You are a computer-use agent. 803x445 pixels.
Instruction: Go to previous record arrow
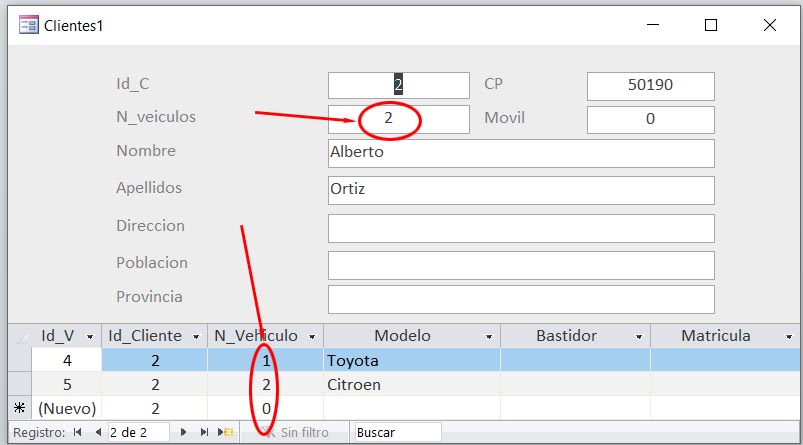coord(98,432)
